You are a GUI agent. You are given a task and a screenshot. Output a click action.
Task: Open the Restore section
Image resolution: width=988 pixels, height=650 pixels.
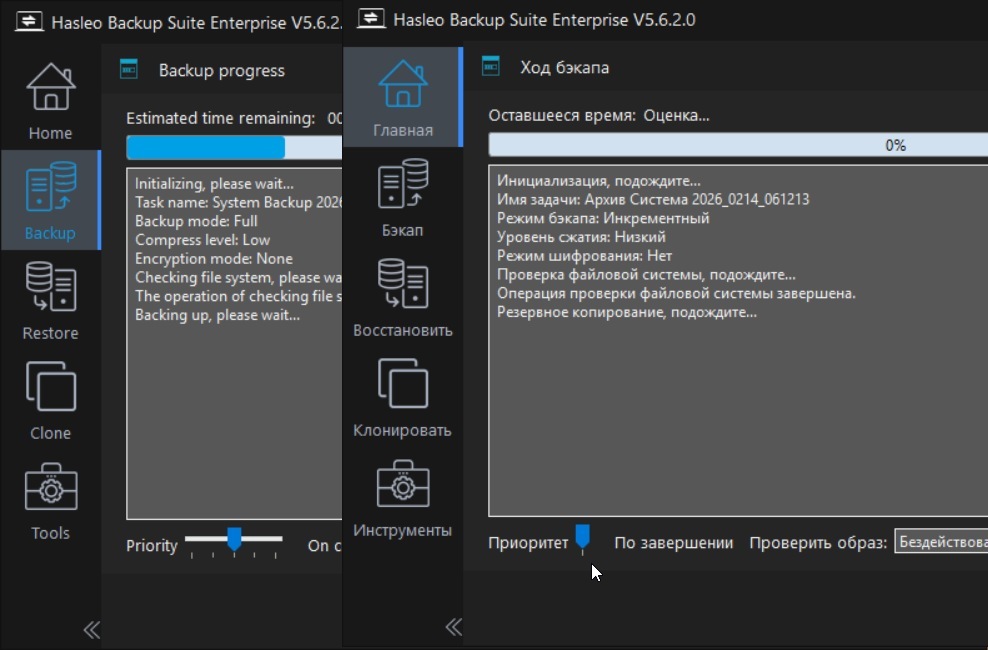click(50, 300)
